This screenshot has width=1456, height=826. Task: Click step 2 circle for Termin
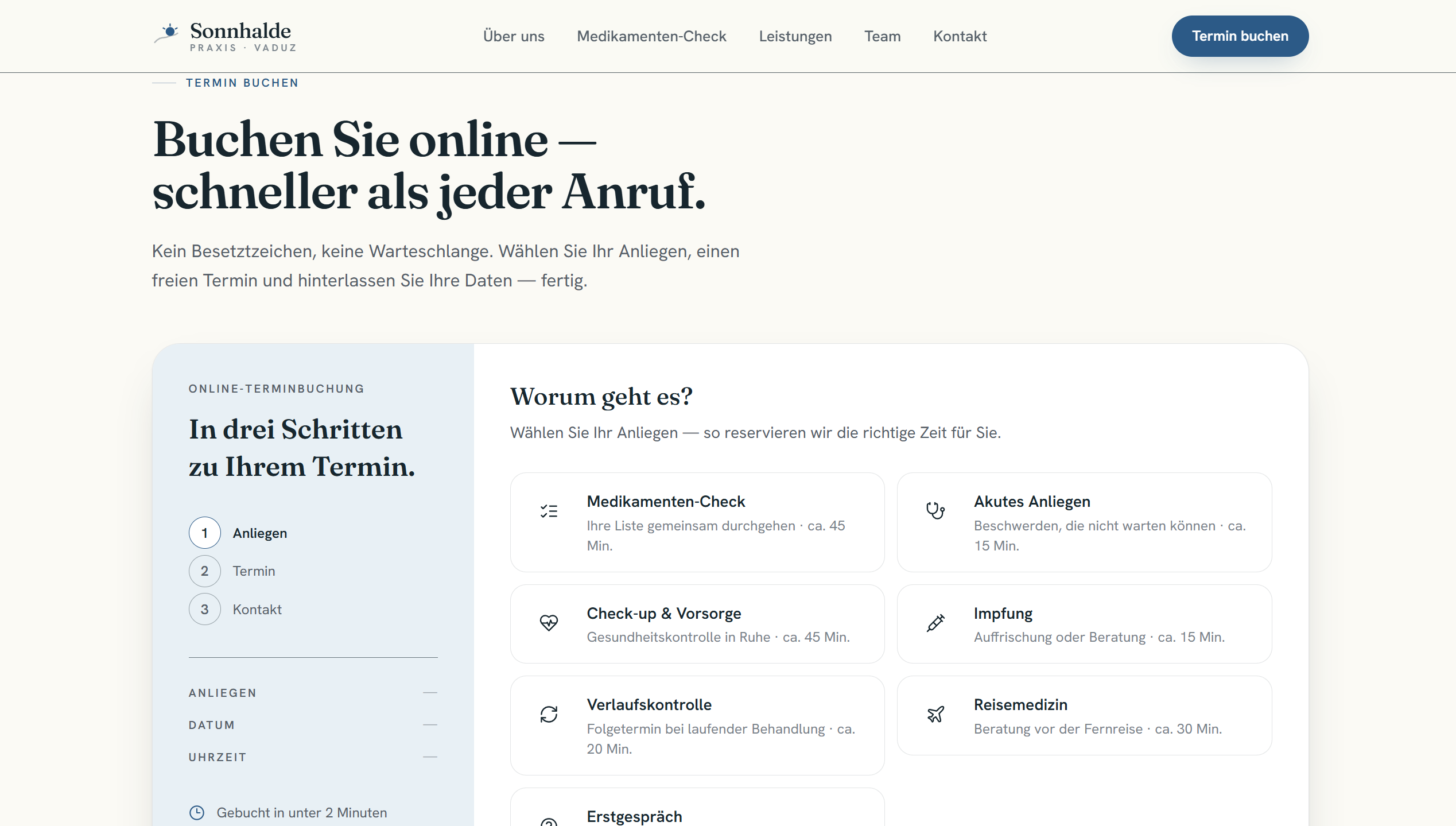click(x=204, y=571)
